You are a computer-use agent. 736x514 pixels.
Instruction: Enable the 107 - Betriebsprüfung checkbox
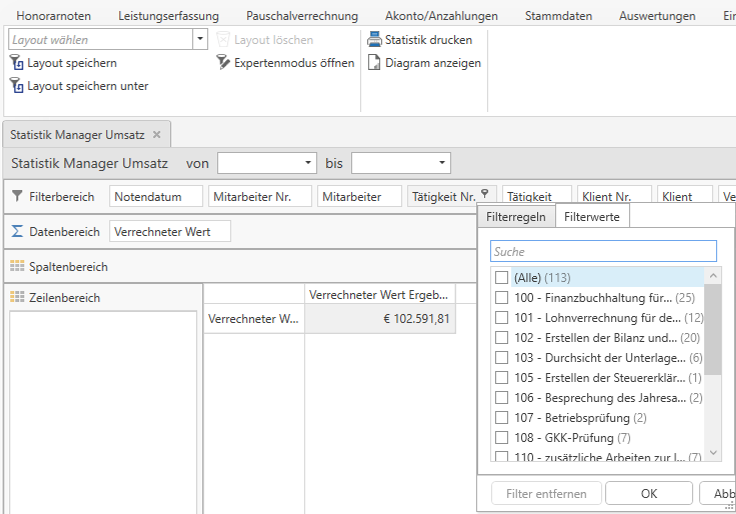502,417
